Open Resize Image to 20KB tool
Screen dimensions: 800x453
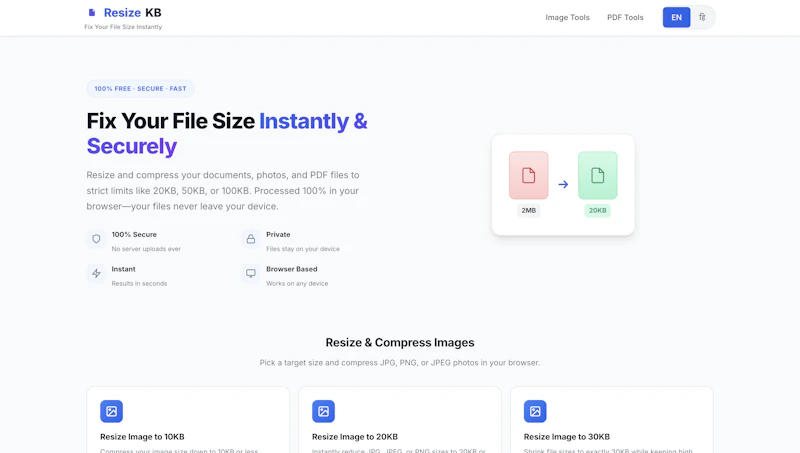click(x=355, y=437)
